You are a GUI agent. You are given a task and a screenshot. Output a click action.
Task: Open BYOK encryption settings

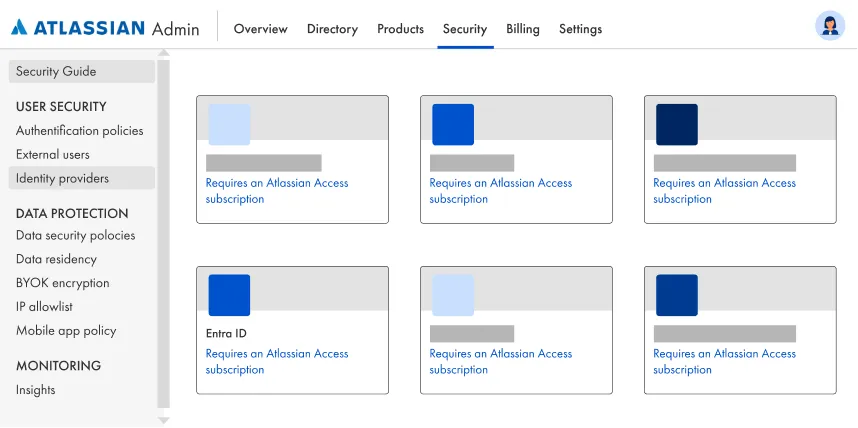(x=62, y=283)
